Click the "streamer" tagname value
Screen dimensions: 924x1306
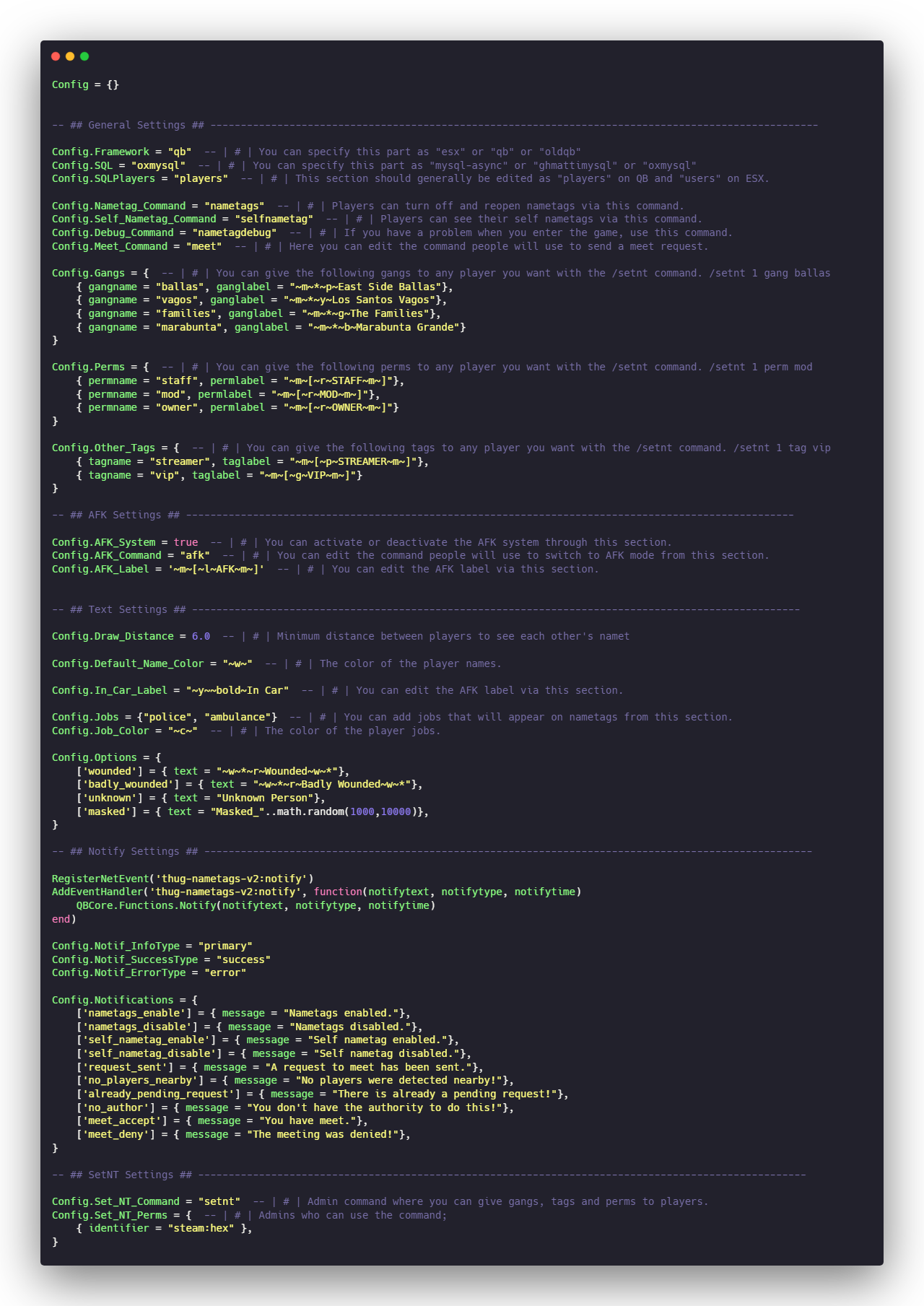180,461
